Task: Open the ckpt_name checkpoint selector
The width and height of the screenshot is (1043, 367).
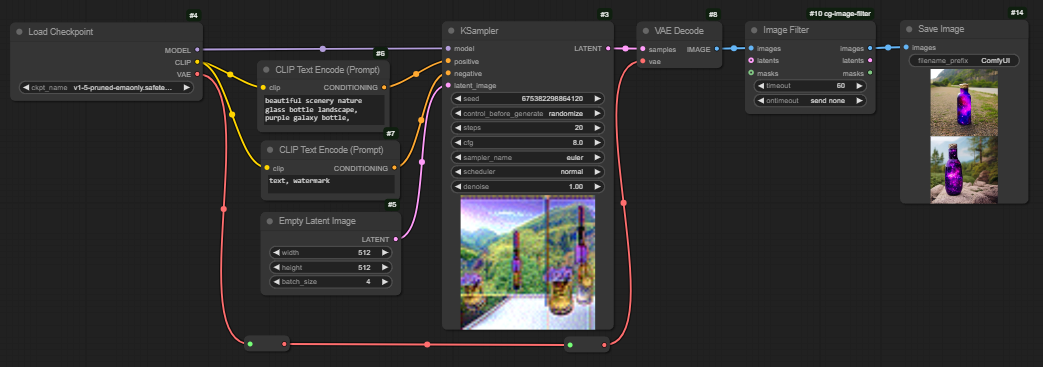Action: point(106,87)
